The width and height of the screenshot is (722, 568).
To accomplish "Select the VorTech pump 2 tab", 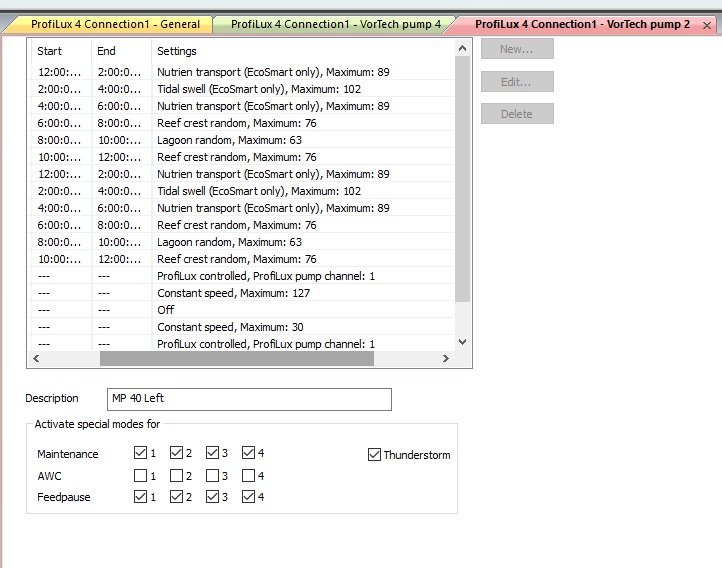I will pos(582,24).
